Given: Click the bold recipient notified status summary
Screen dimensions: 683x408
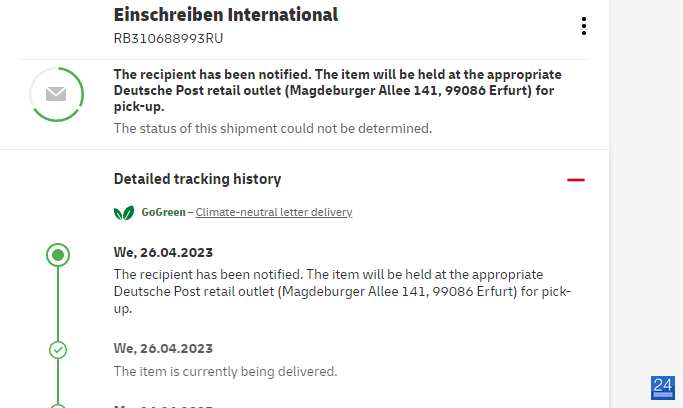Looking at the screenshot, I should pos(338,91).
